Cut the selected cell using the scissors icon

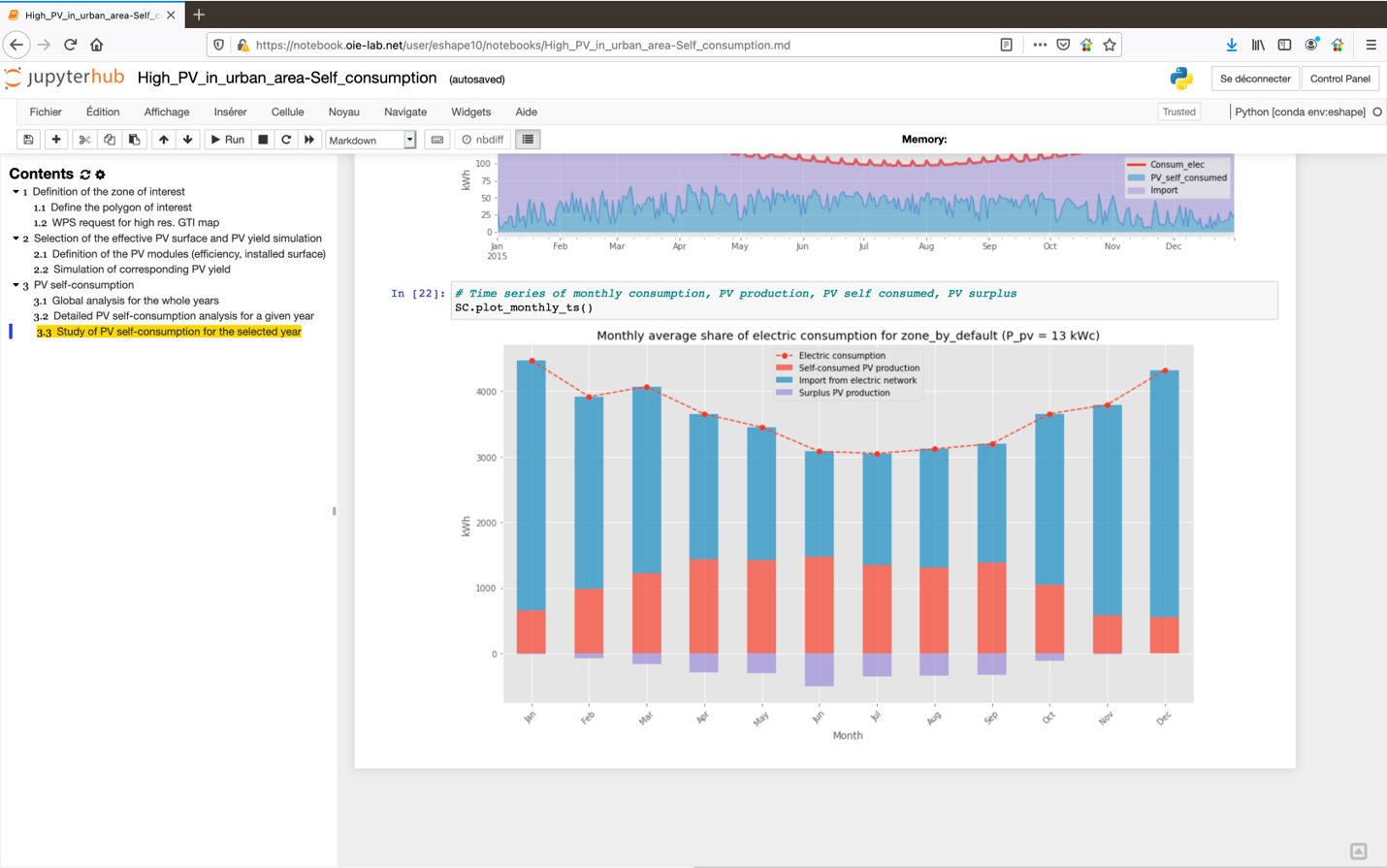coord(83,139)
